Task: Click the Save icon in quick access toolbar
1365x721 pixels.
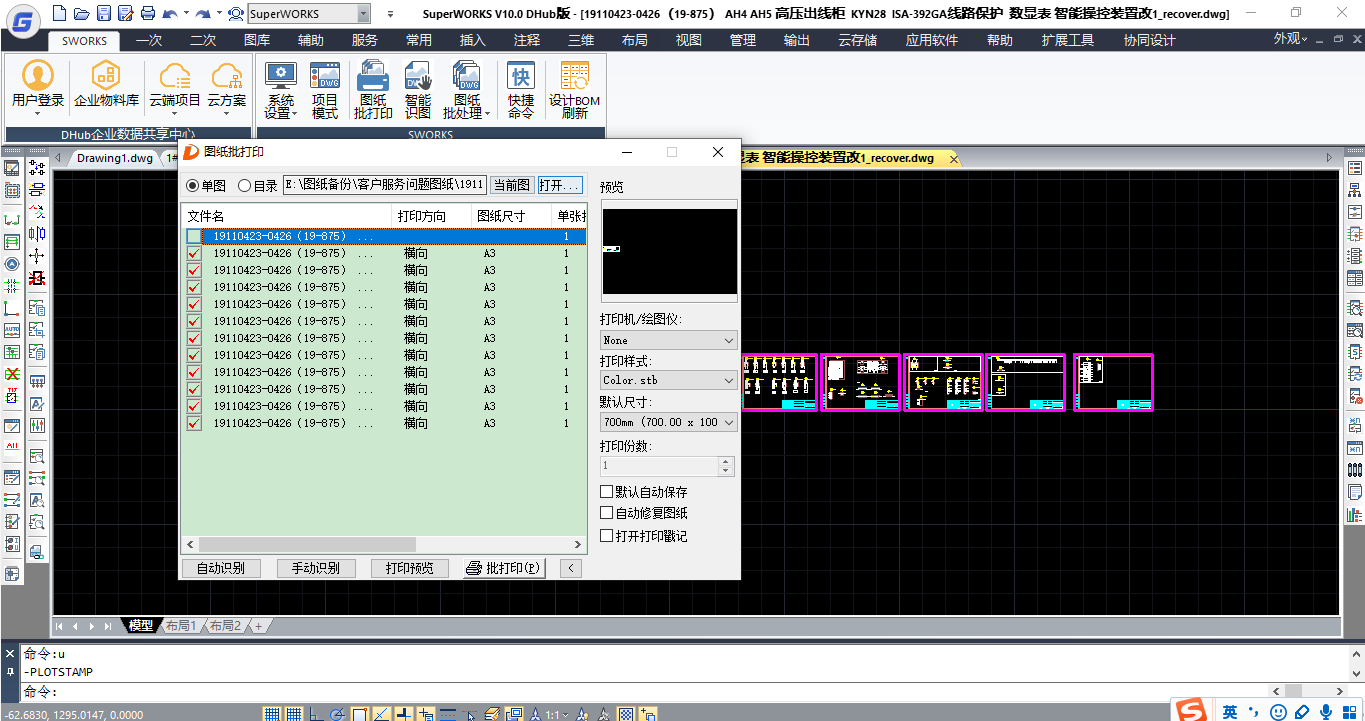Action: (103, 13)
